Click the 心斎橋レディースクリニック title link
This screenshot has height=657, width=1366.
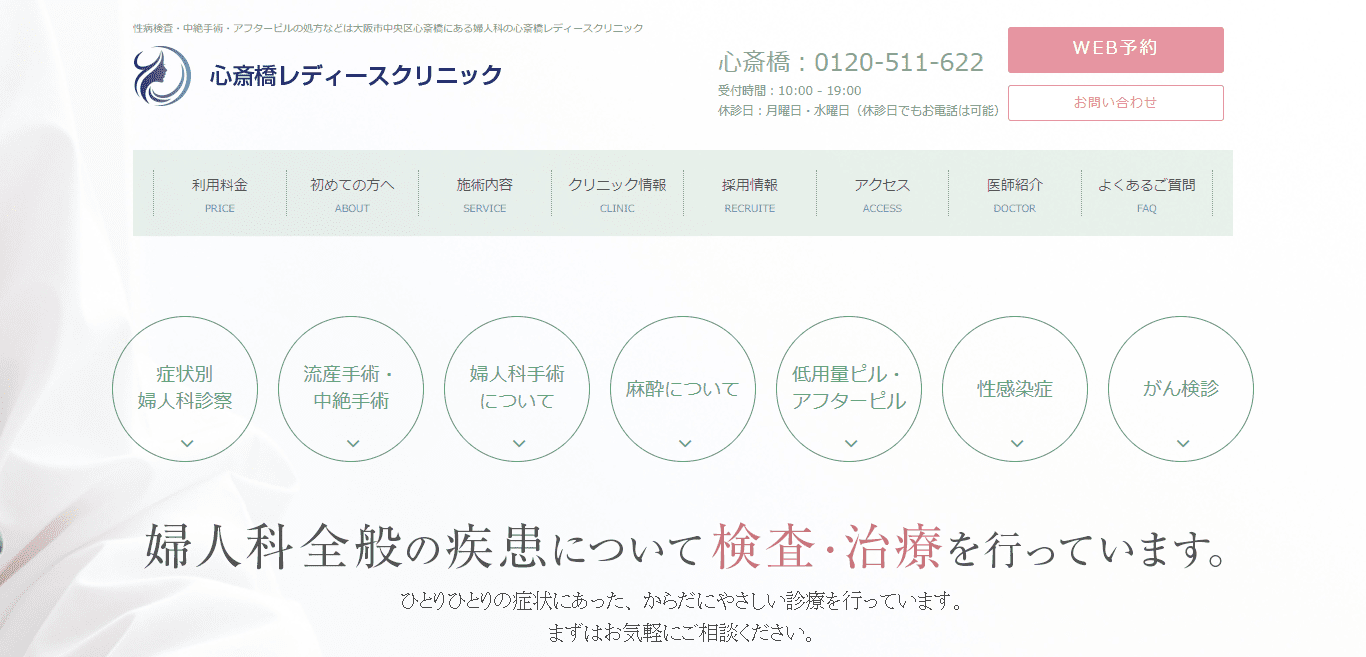[356, 76]
